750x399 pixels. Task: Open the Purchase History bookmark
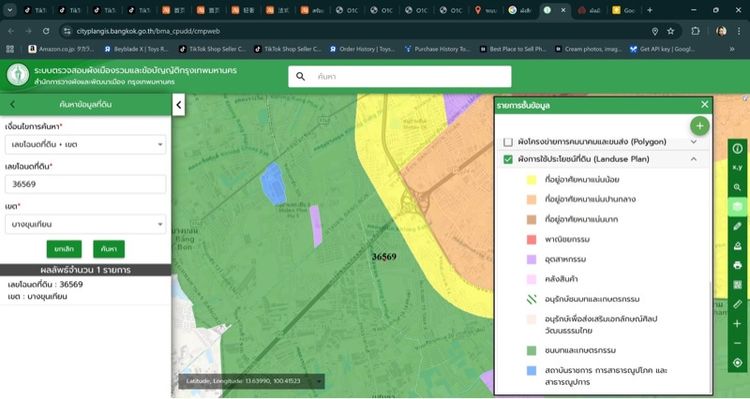tap(437, 49)
